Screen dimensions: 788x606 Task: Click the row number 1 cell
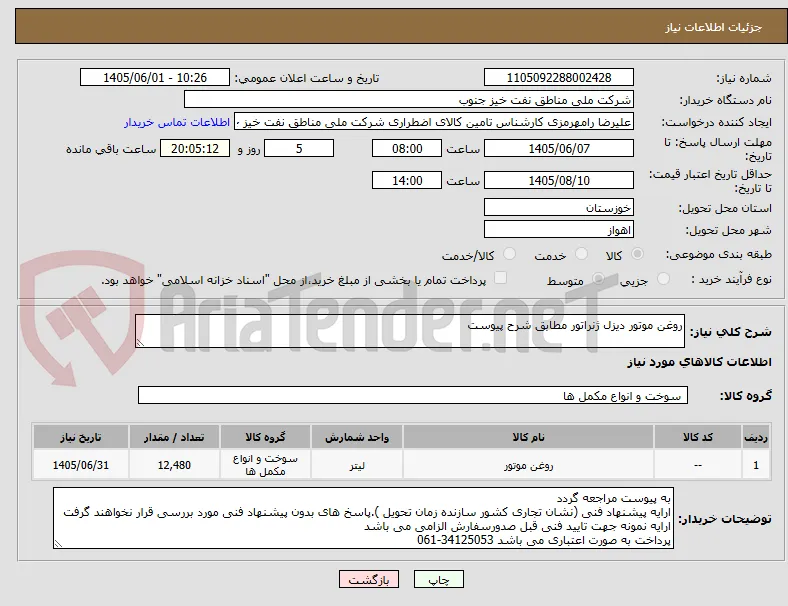[x=756, y=465]
